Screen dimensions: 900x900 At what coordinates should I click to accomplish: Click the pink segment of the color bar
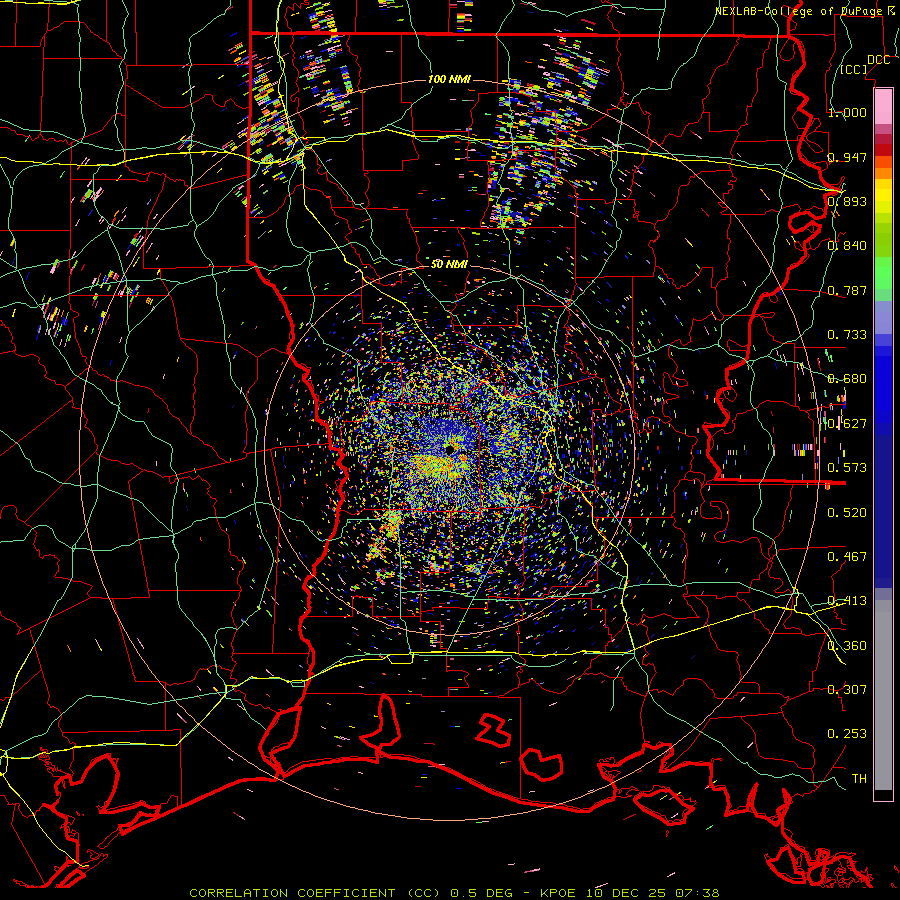pos(883,107)
